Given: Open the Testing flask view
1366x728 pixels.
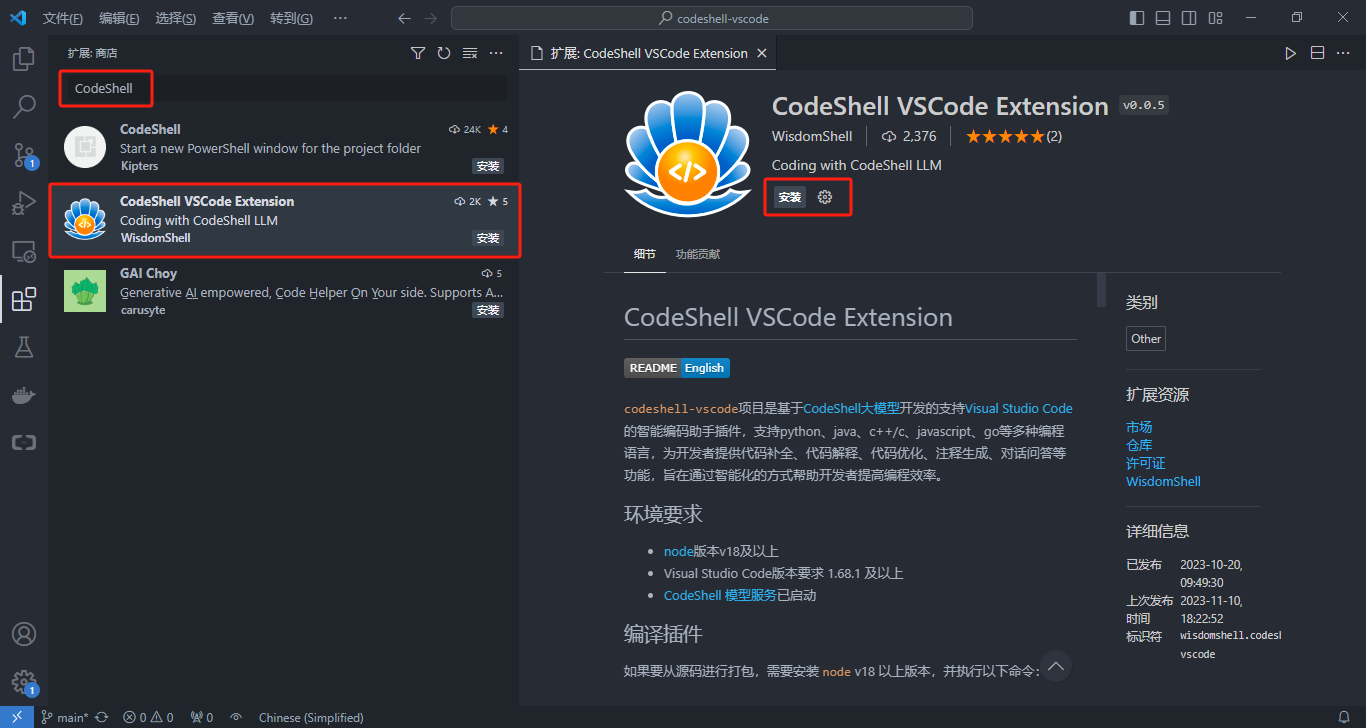Looking at the screenshot, I should (24, 347).
